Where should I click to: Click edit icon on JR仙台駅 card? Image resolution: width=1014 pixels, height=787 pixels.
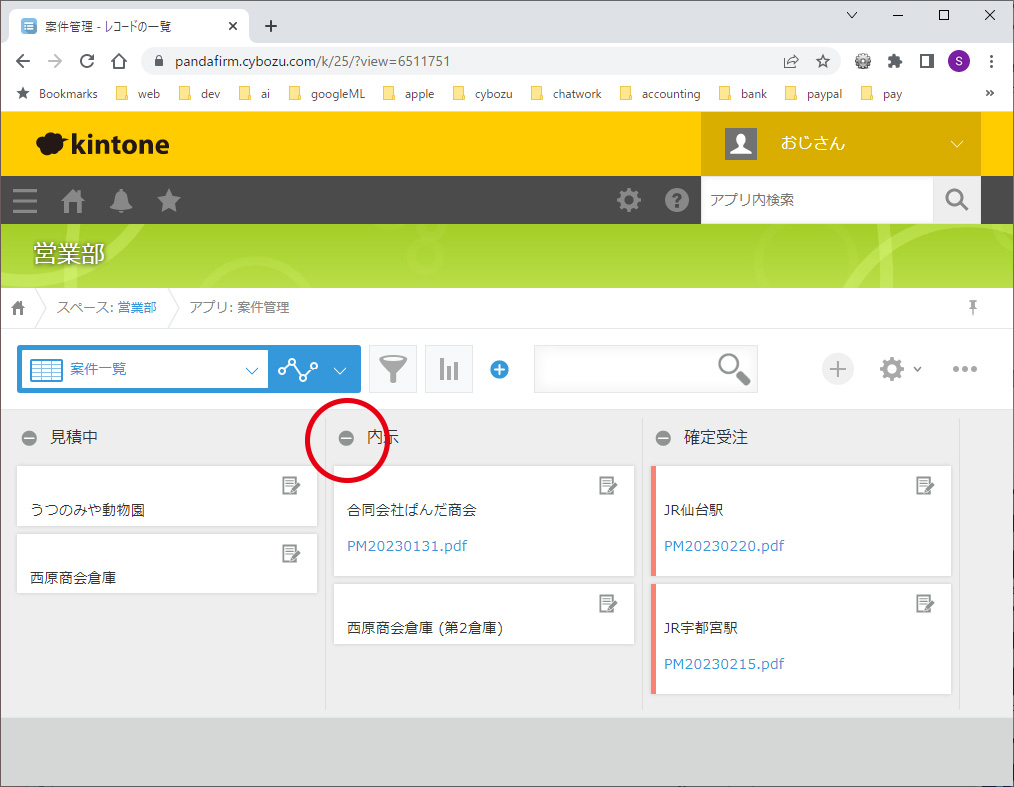pyautogui.click(x=925, y=486)
